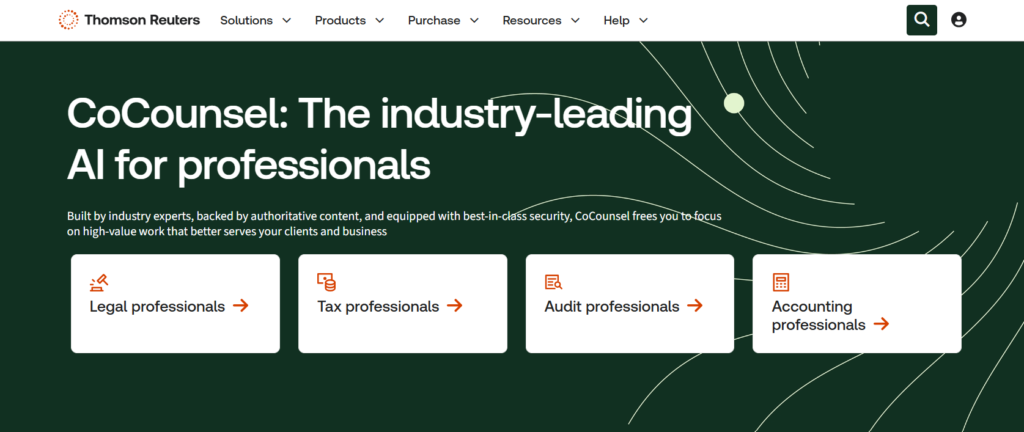Click the Thomson Reuters logo
This screenshot has height=432, width=1024.
click(x=129, y=20)
